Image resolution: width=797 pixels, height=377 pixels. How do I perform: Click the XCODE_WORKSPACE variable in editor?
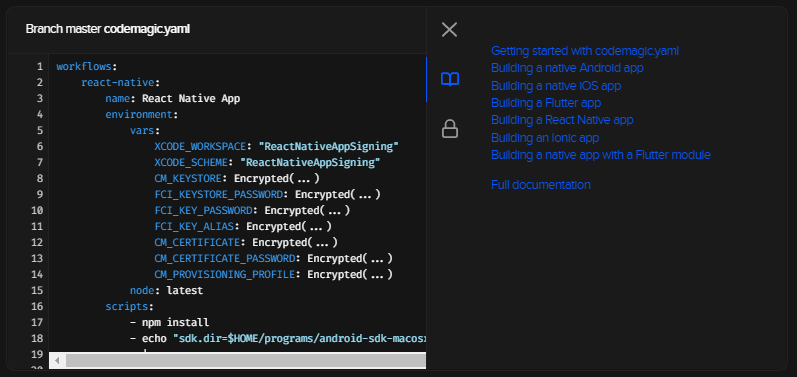(x=200, y=146)
